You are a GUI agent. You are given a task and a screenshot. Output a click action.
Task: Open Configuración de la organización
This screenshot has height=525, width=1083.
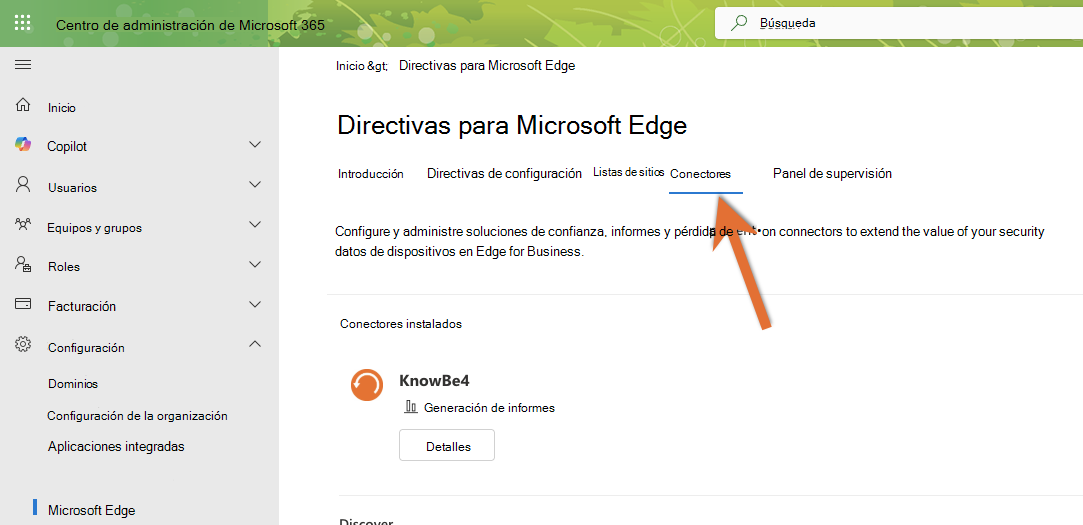coord(137,416)
